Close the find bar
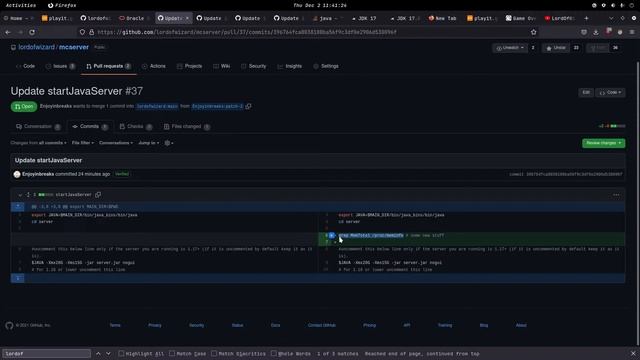 point(633,353)
